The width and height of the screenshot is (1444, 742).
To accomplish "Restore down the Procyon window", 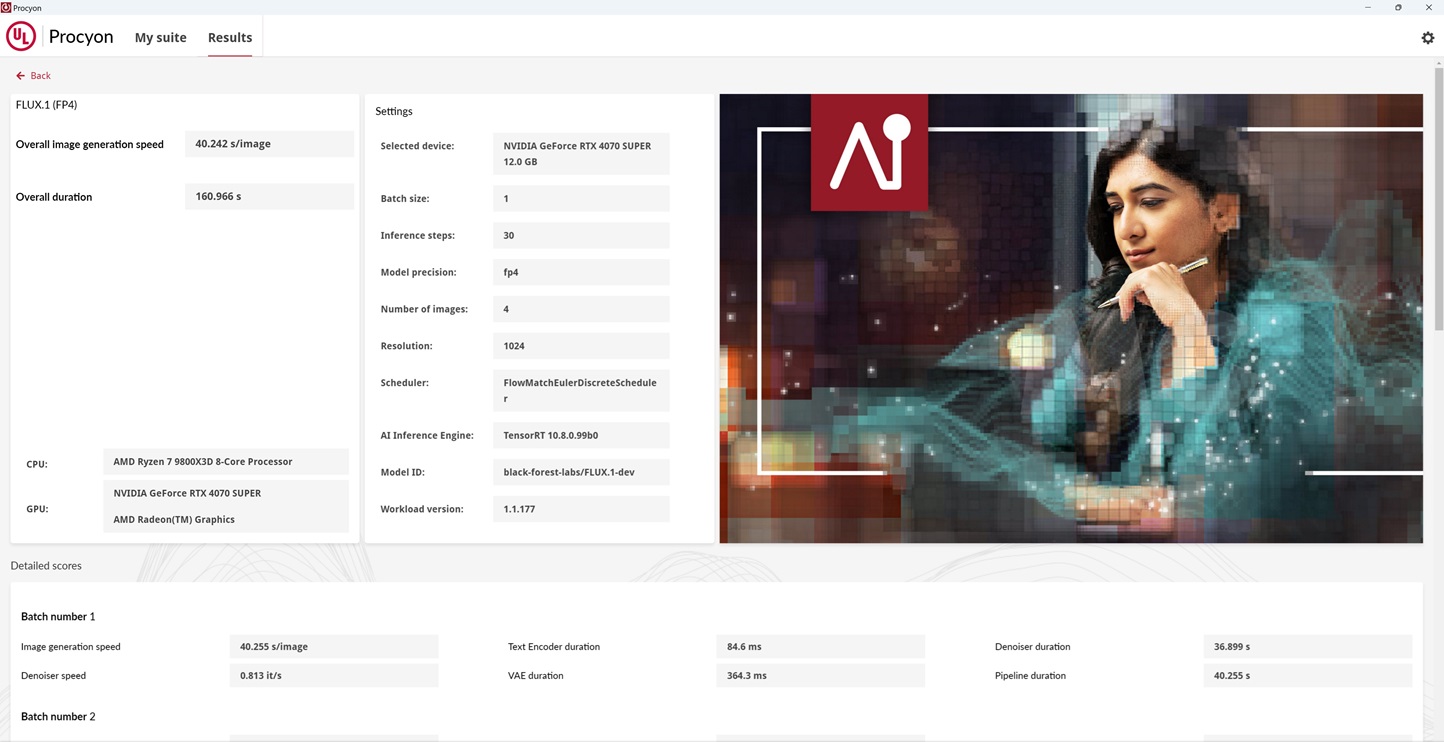I will (x=1398, y=7).
